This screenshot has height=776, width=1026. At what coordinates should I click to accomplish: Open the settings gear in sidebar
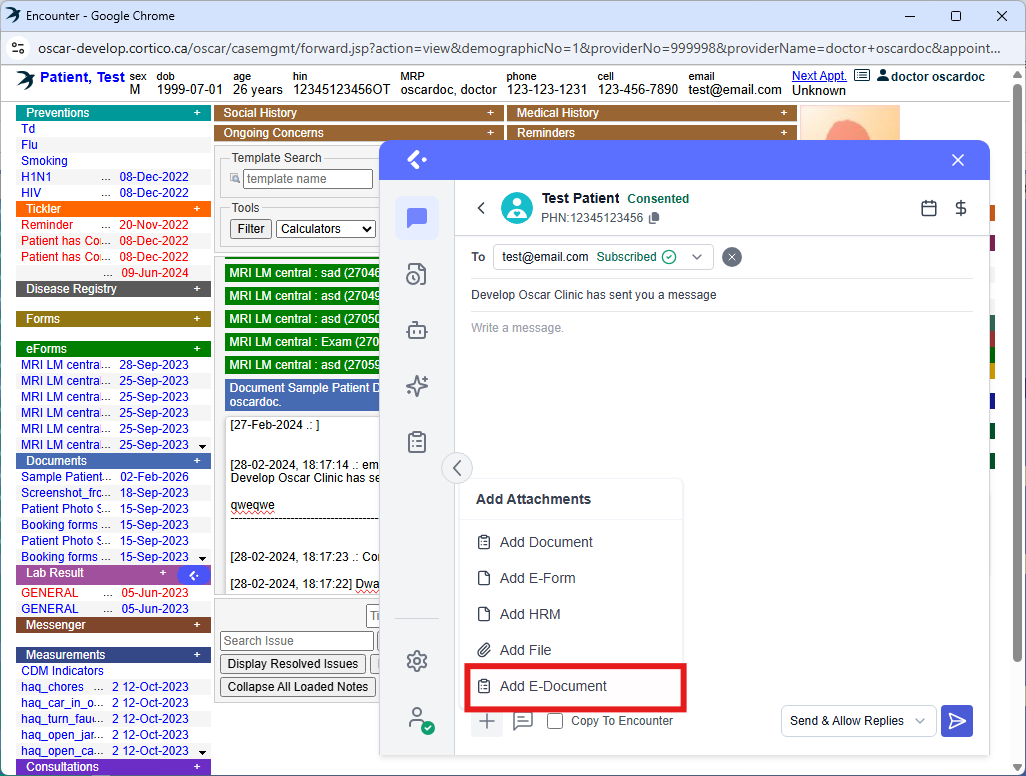point(417,661)
